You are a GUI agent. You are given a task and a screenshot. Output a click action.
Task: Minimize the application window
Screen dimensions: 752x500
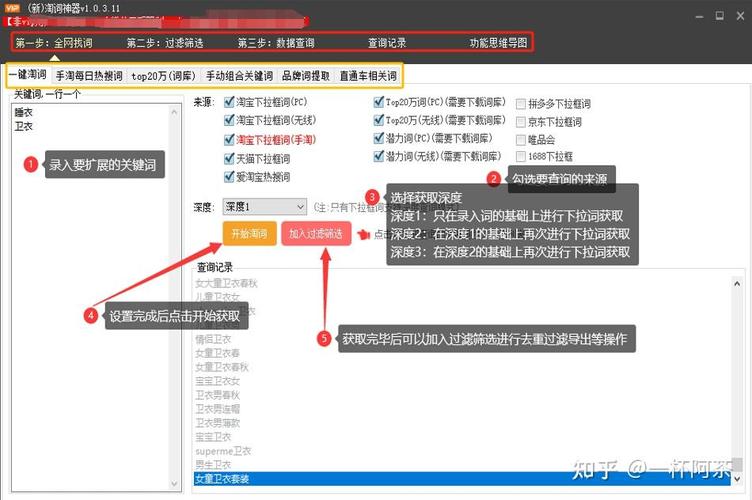pos(699,17)
